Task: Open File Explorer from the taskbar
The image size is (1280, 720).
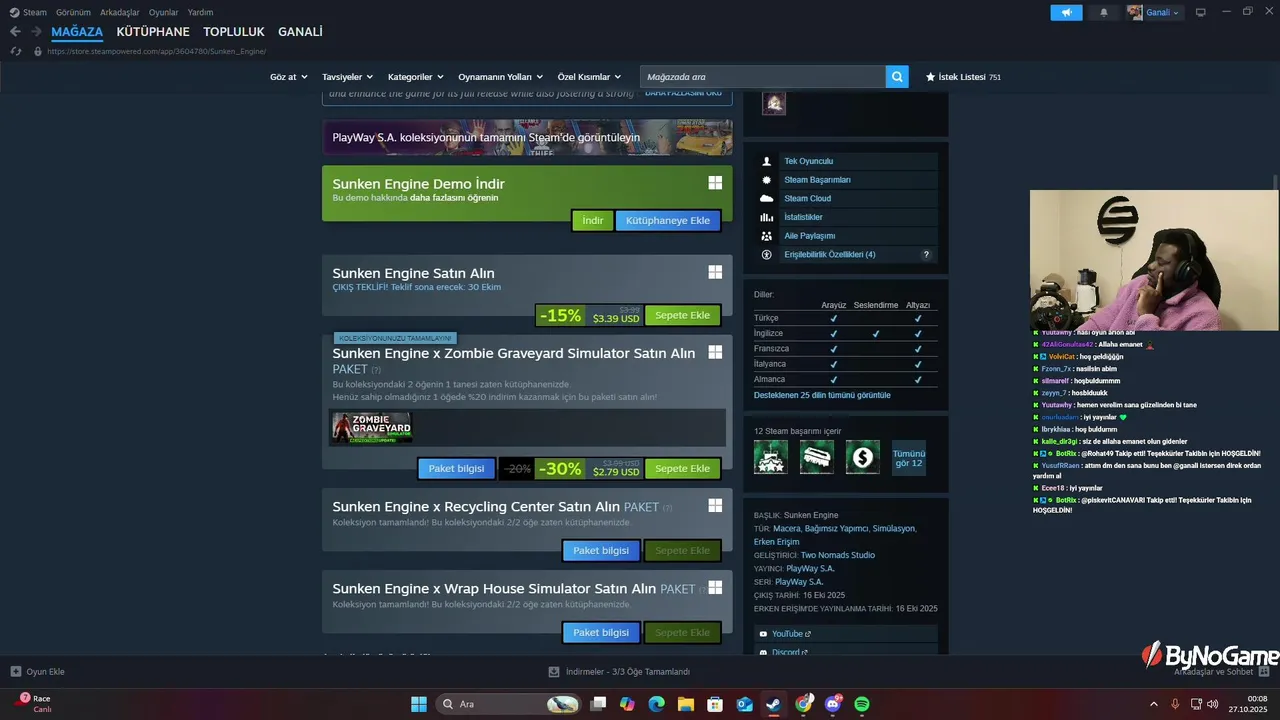Action: coord(686,704)
